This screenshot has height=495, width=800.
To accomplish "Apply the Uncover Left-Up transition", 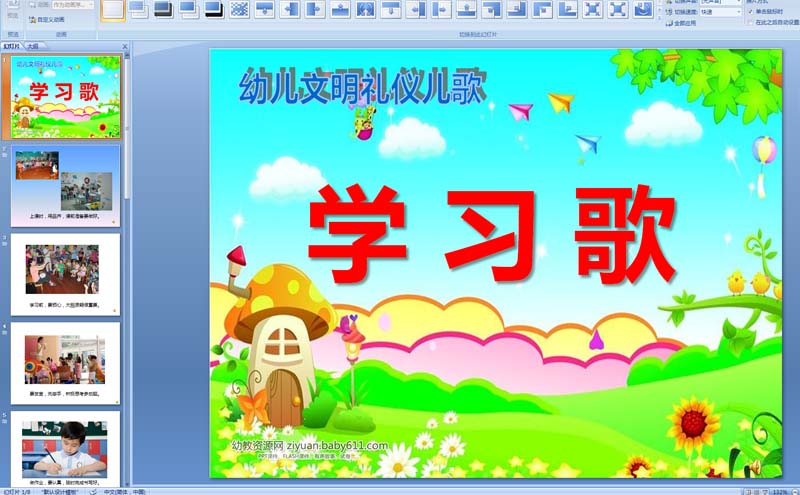I will 517,10.
